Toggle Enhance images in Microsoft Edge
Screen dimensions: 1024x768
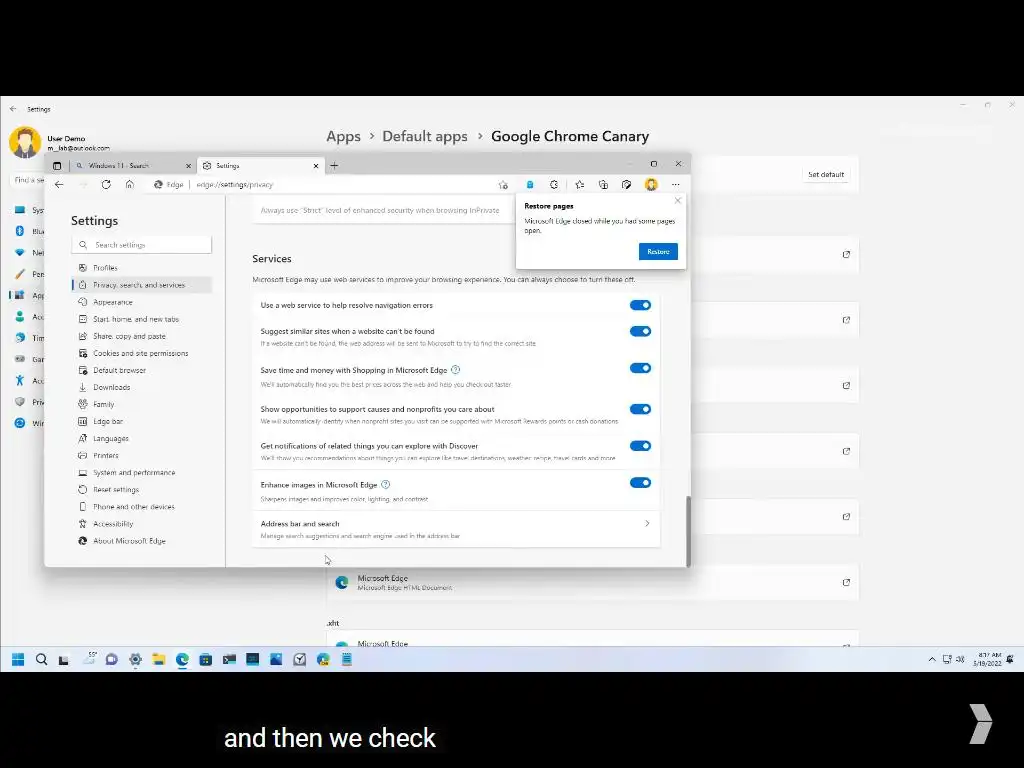[640, 483]
